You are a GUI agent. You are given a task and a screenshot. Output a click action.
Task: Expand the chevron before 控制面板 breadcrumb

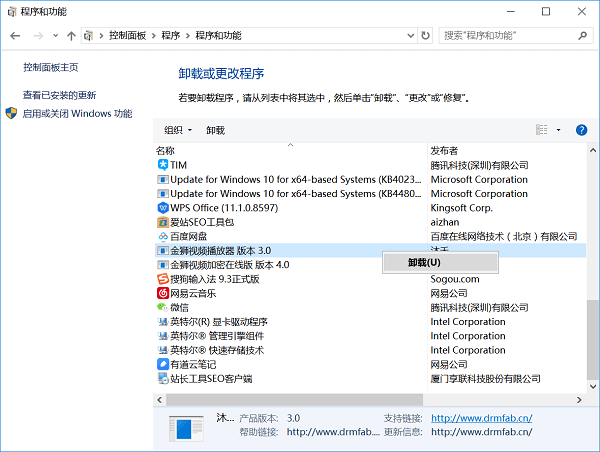click(x=101, y=36)
